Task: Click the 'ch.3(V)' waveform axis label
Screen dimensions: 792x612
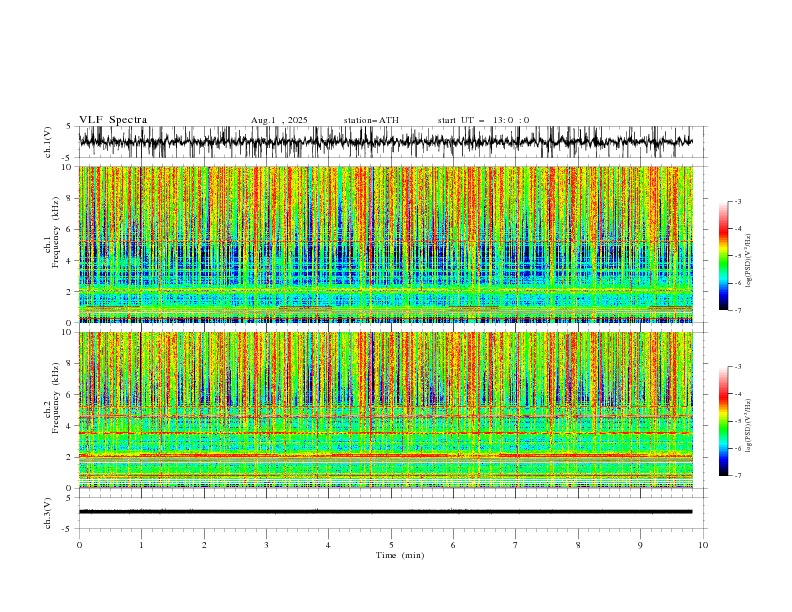Action: click(48, 513)
